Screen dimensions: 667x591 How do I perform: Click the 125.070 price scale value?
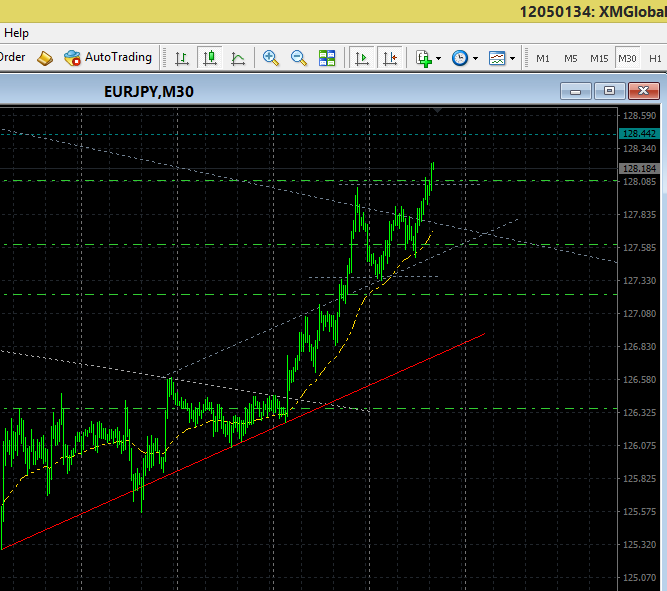coord(639,577)
